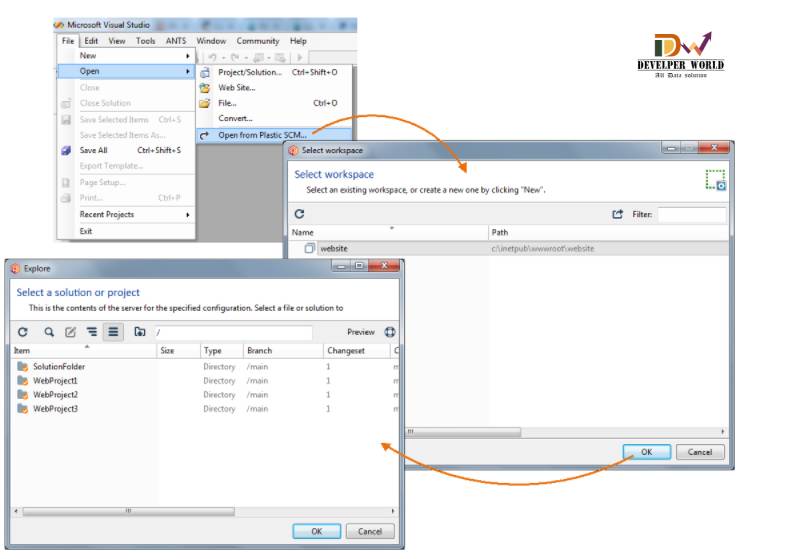Click the website workspace icon
The height and width of the screenshot is (559, 796).
(309, 248)
